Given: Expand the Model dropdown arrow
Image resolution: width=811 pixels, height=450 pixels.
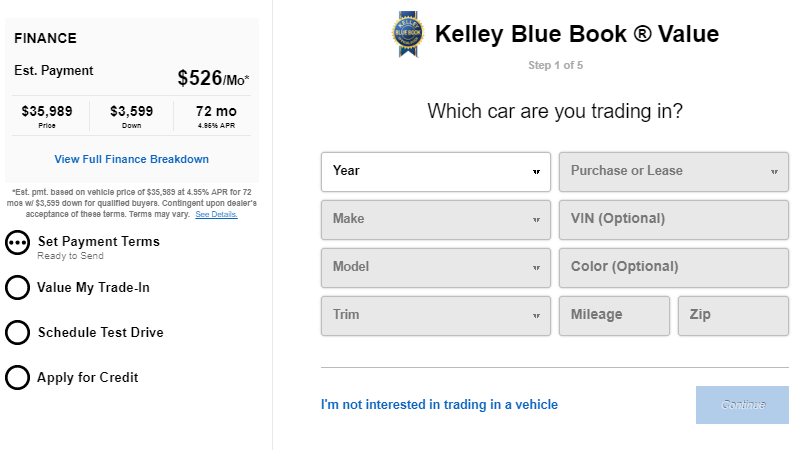Looking at the screenshot, I should click(536, 268).
